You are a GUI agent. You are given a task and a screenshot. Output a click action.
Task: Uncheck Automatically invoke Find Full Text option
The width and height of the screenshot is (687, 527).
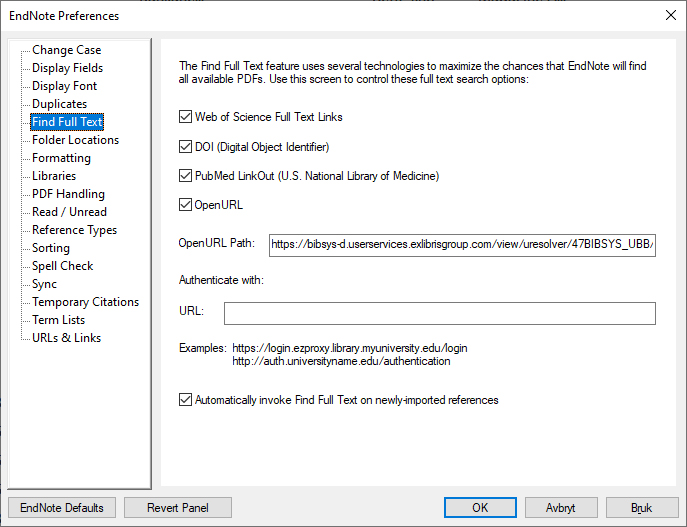click(185, 400)
